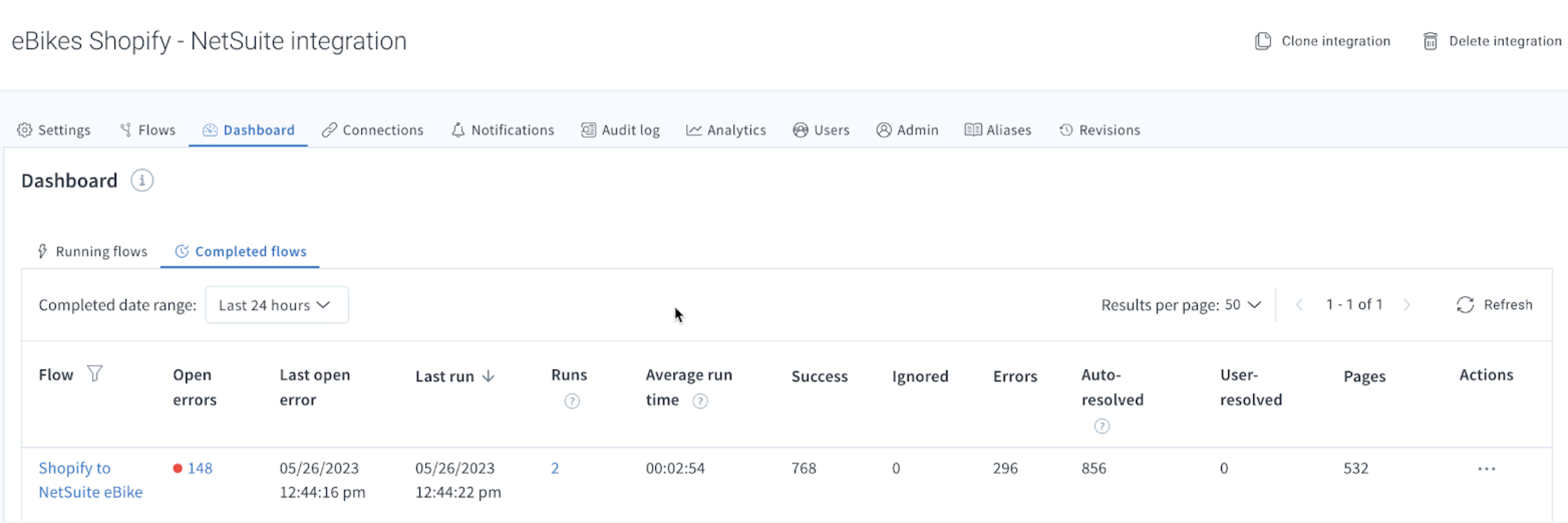Click the Auto-resolved help tooltip icon

click(1103, 426)
